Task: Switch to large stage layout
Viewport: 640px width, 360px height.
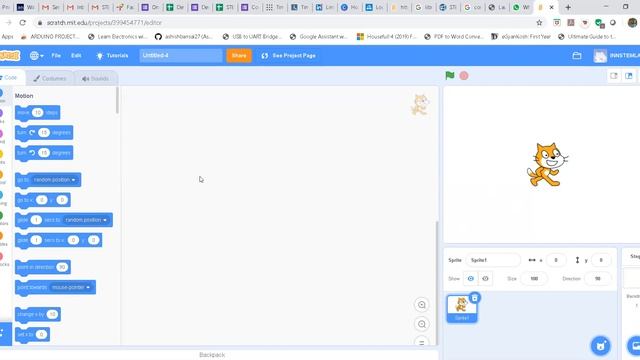Action: coord(629,76)
